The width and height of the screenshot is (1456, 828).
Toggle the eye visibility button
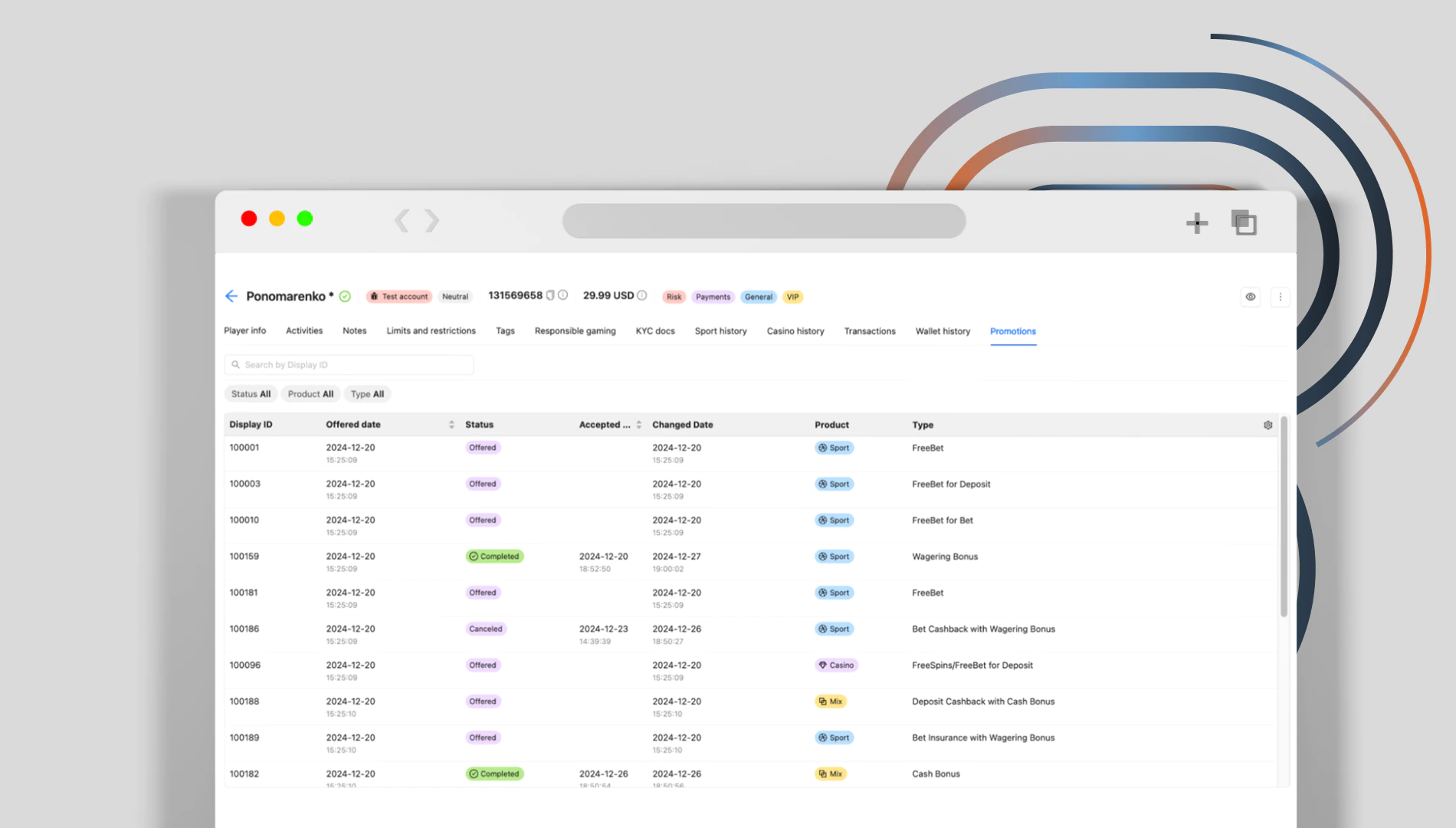1251,297
